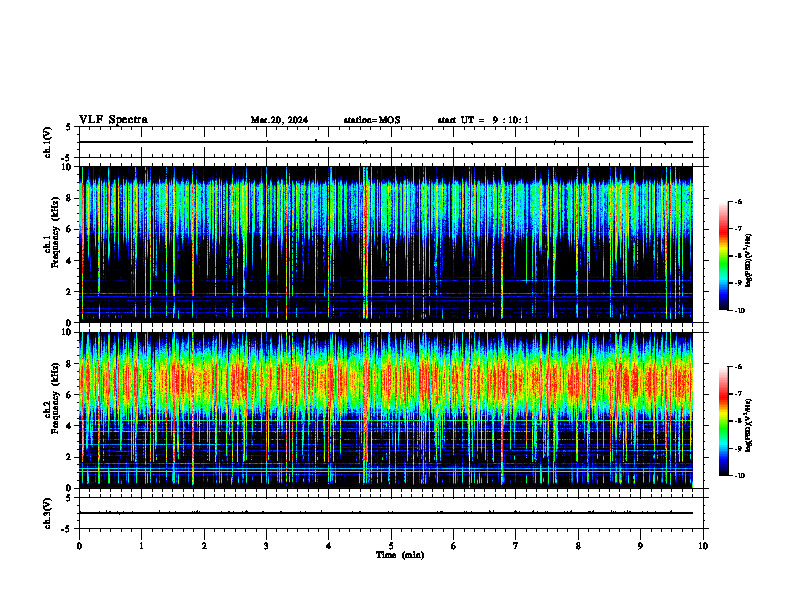Click the time-axis tick label "9"
The height and width of the screenshot is (612, 792).
(x=640, y=546)
